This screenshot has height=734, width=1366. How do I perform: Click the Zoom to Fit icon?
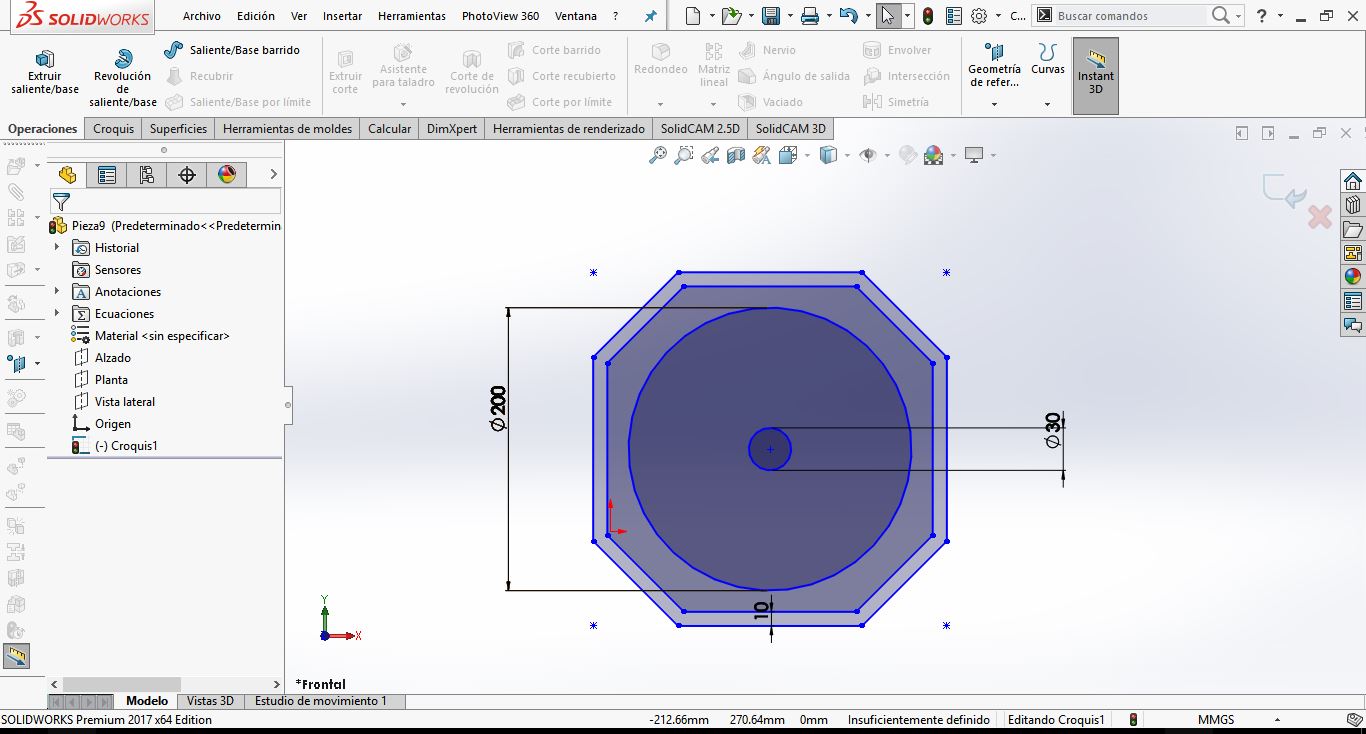click(658, 155)
